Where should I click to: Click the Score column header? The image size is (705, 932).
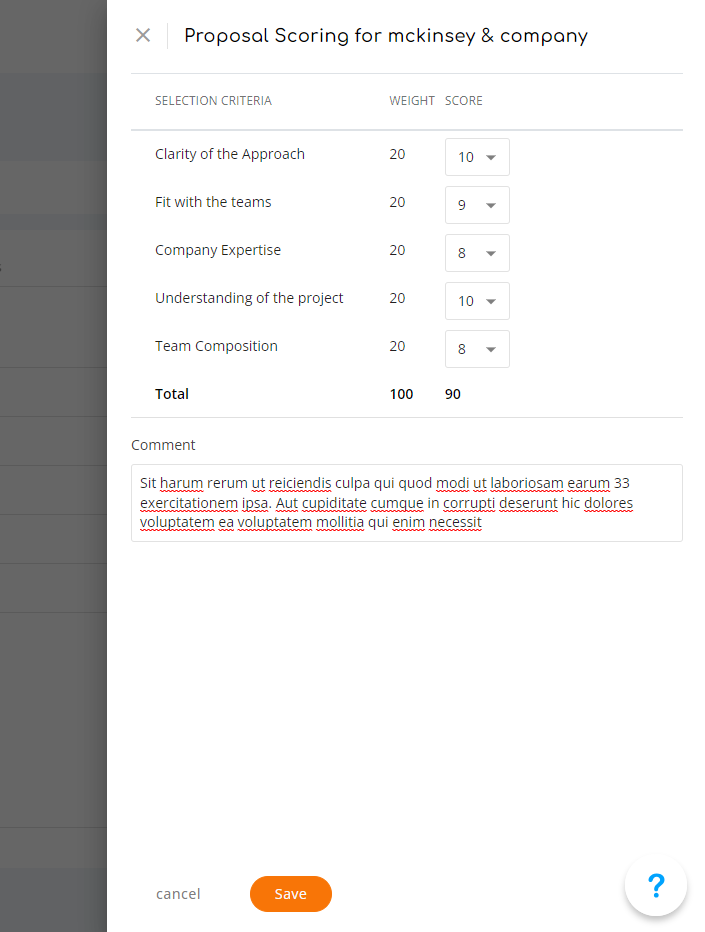tap(464, 100)
